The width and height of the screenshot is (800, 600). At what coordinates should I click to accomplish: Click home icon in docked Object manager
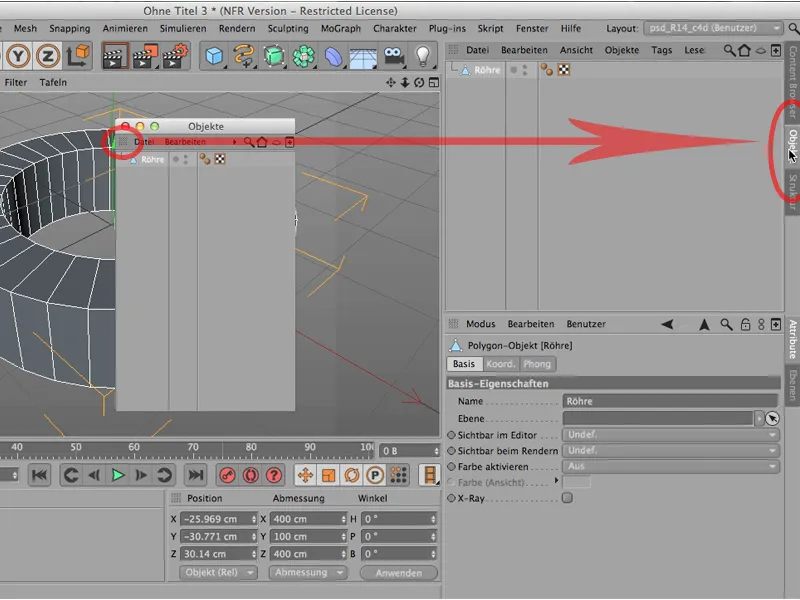(744, 51)
